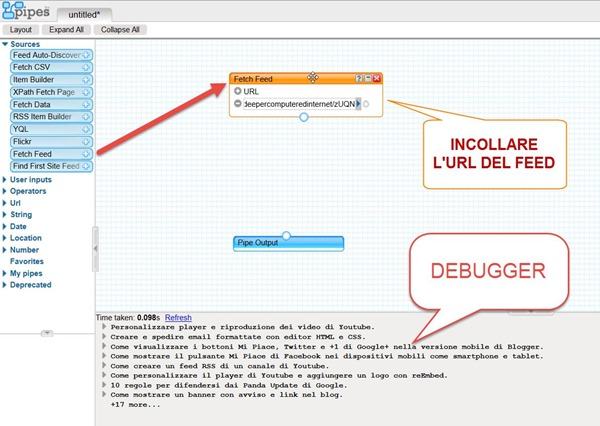This screenshot has height=426, width=600.
Task: Expand the User inputs category
Action: coord(4,180)
